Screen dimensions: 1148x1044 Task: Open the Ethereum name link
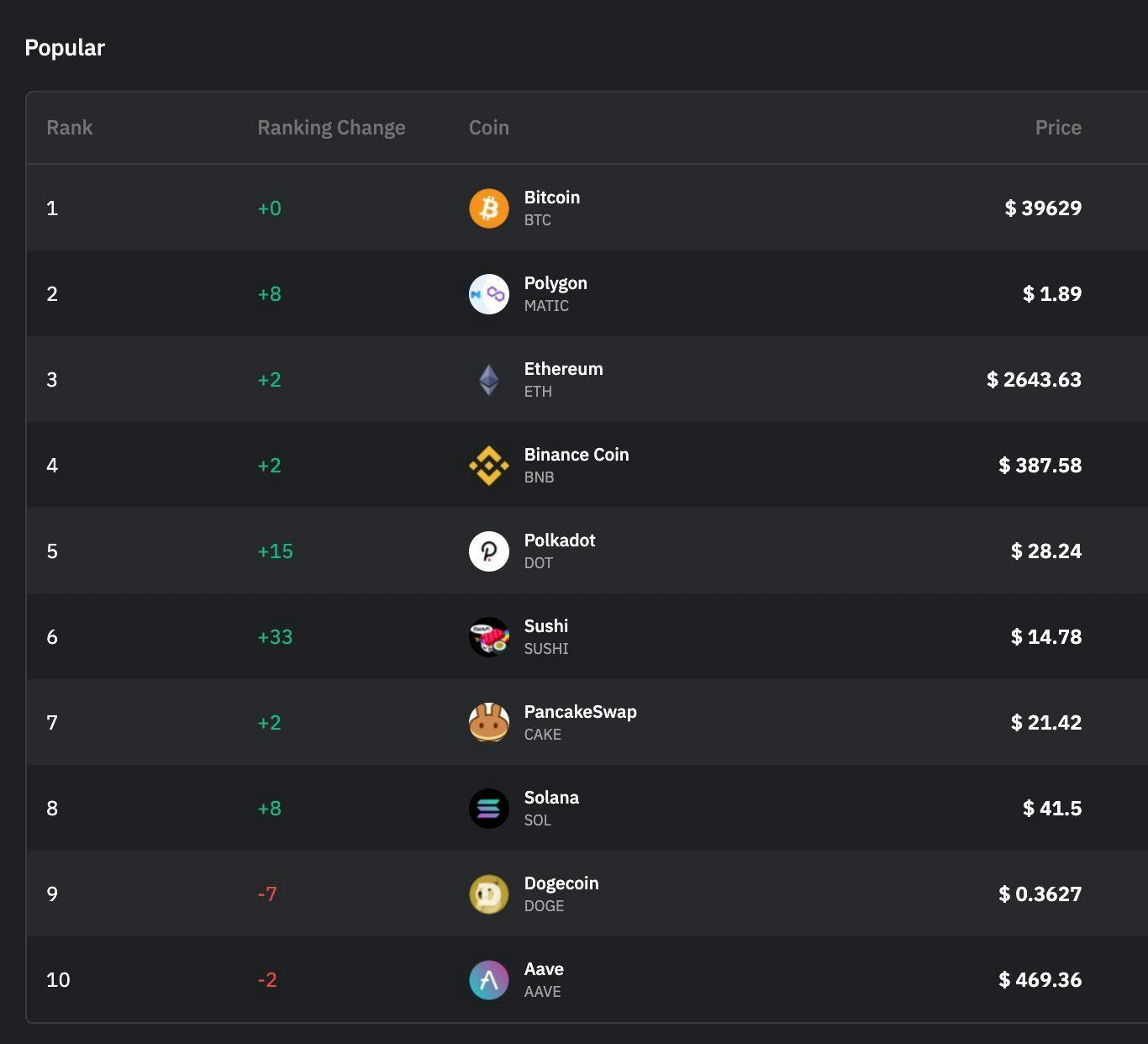563,369
